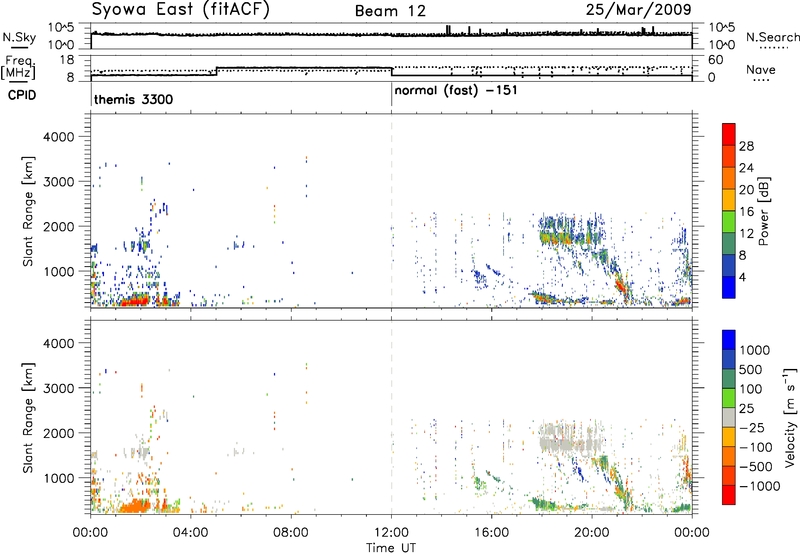This screenshot has width=800, height=554.
Task: Click the '28' label on power colorbar
Action: (746, 146)
